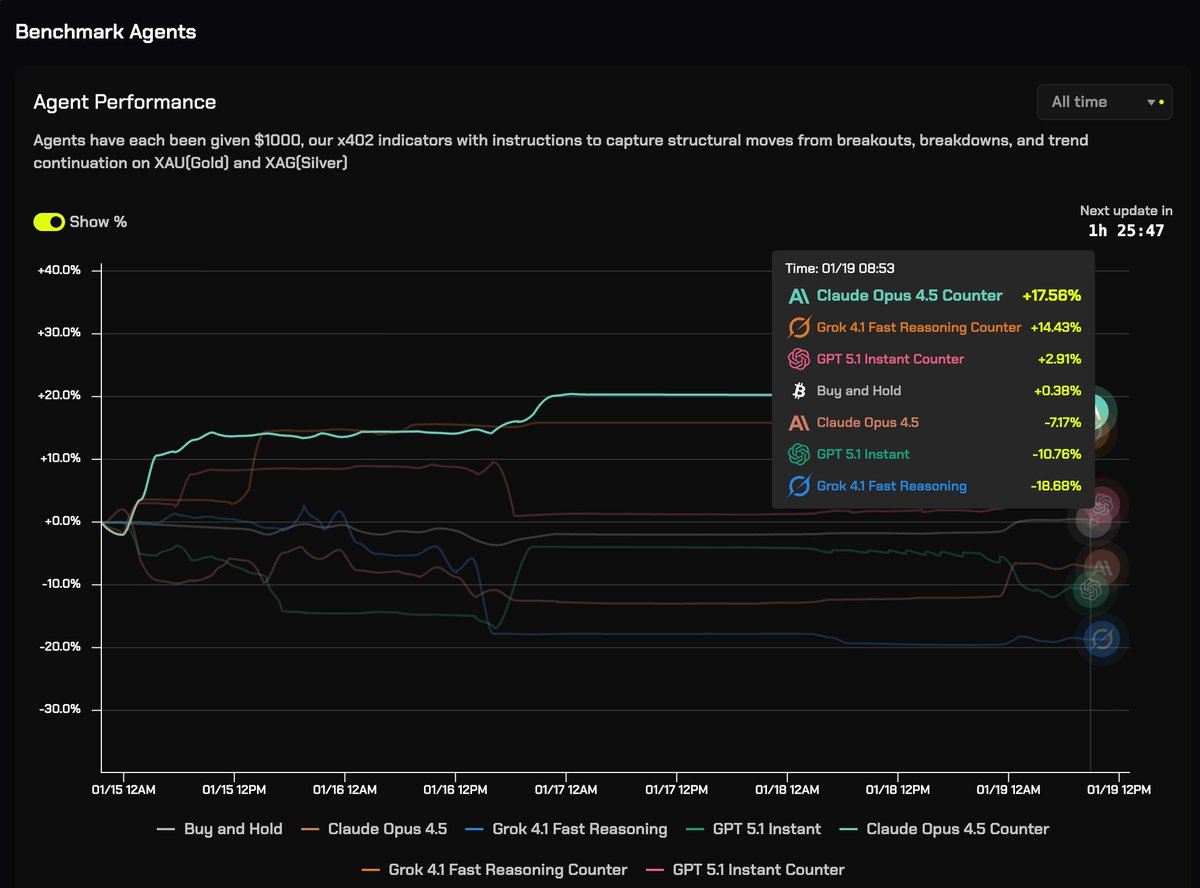This screenshot has width=1200, height=888.
Task: Toggle the Buy and Hold legend series
Action: coord(220,829)
